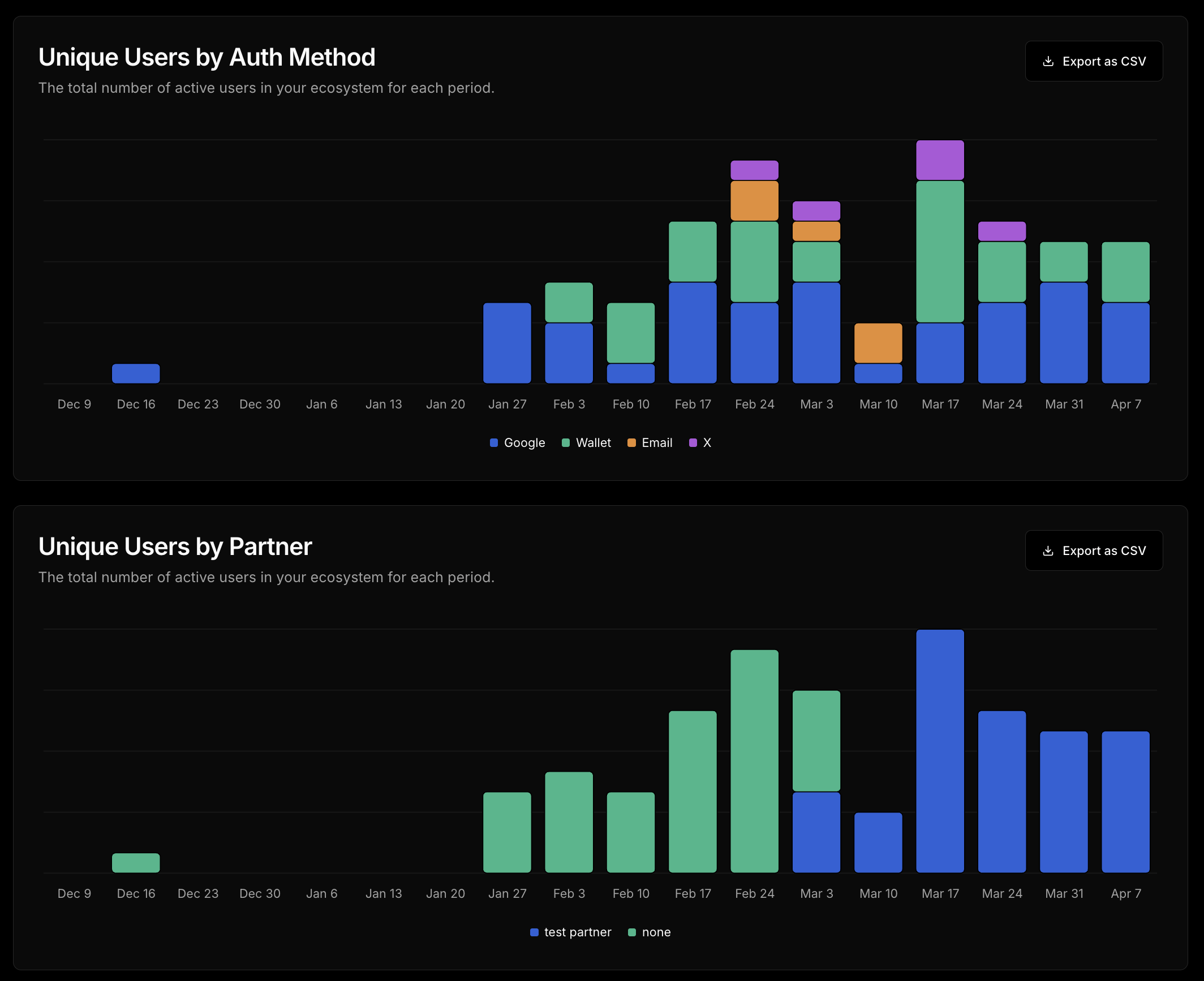The image size is (1204, 981).
Task: Click orange Email segment of Mar 10 bar
Action: click(x=878, y=343)
